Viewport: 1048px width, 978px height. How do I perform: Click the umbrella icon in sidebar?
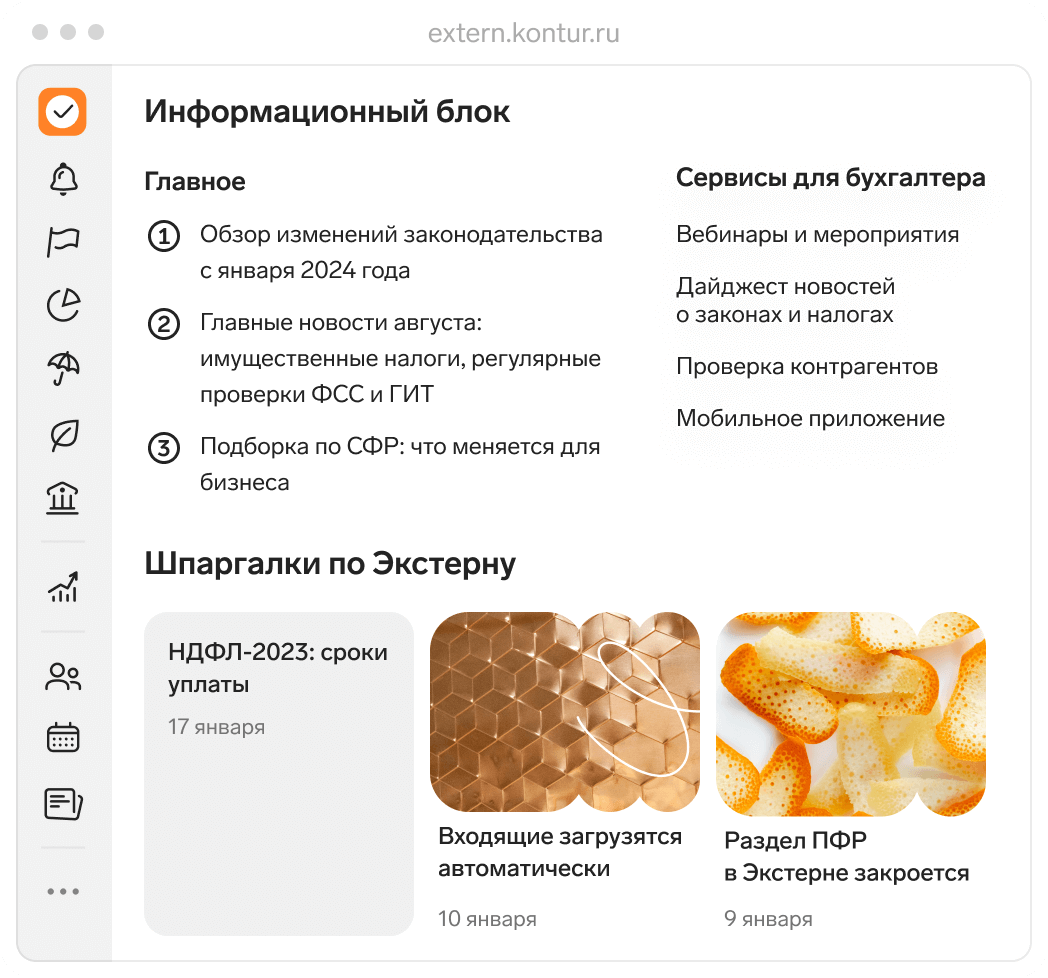click(63, 369)
